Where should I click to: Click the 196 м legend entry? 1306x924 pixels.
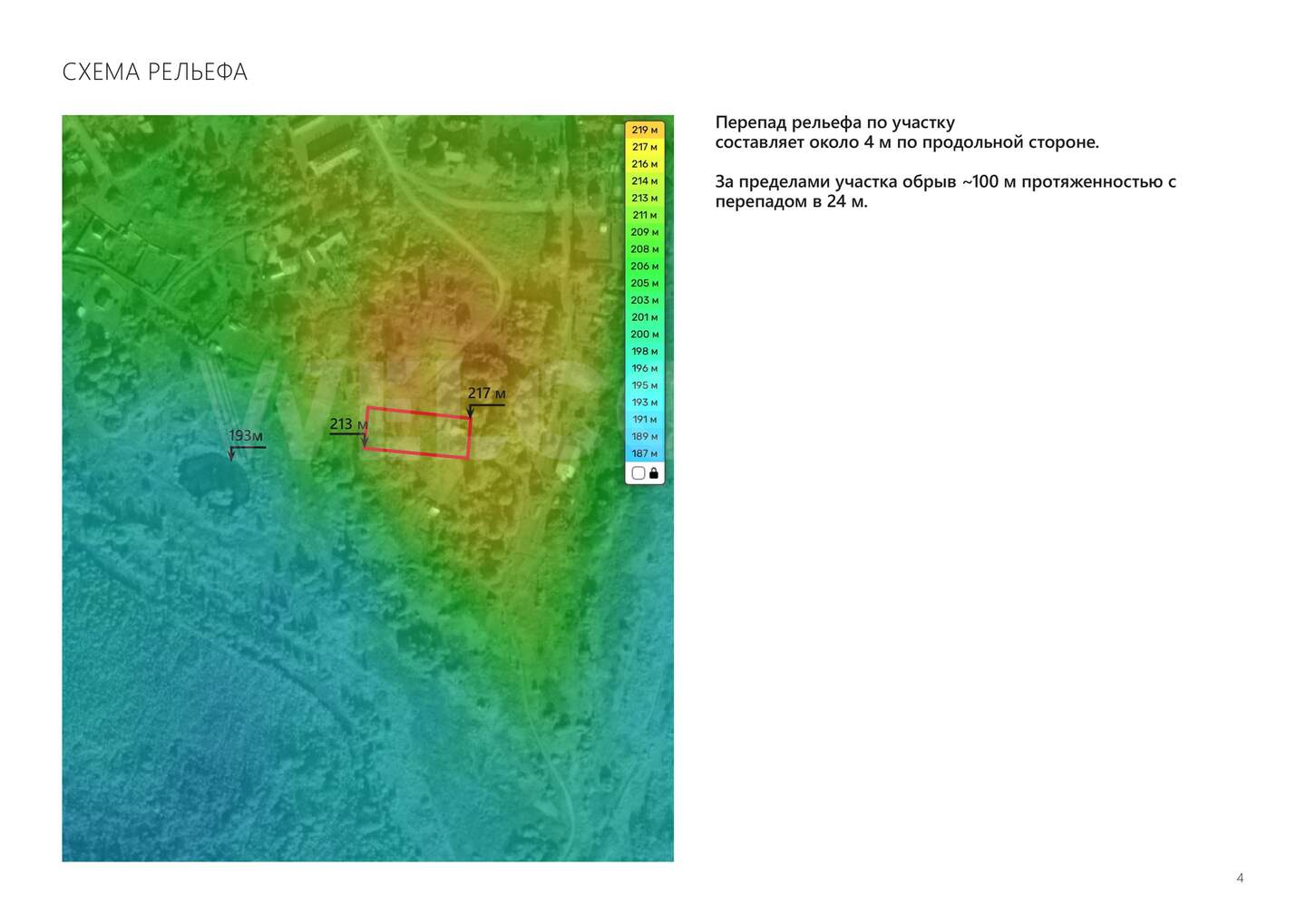coord(645,368)
